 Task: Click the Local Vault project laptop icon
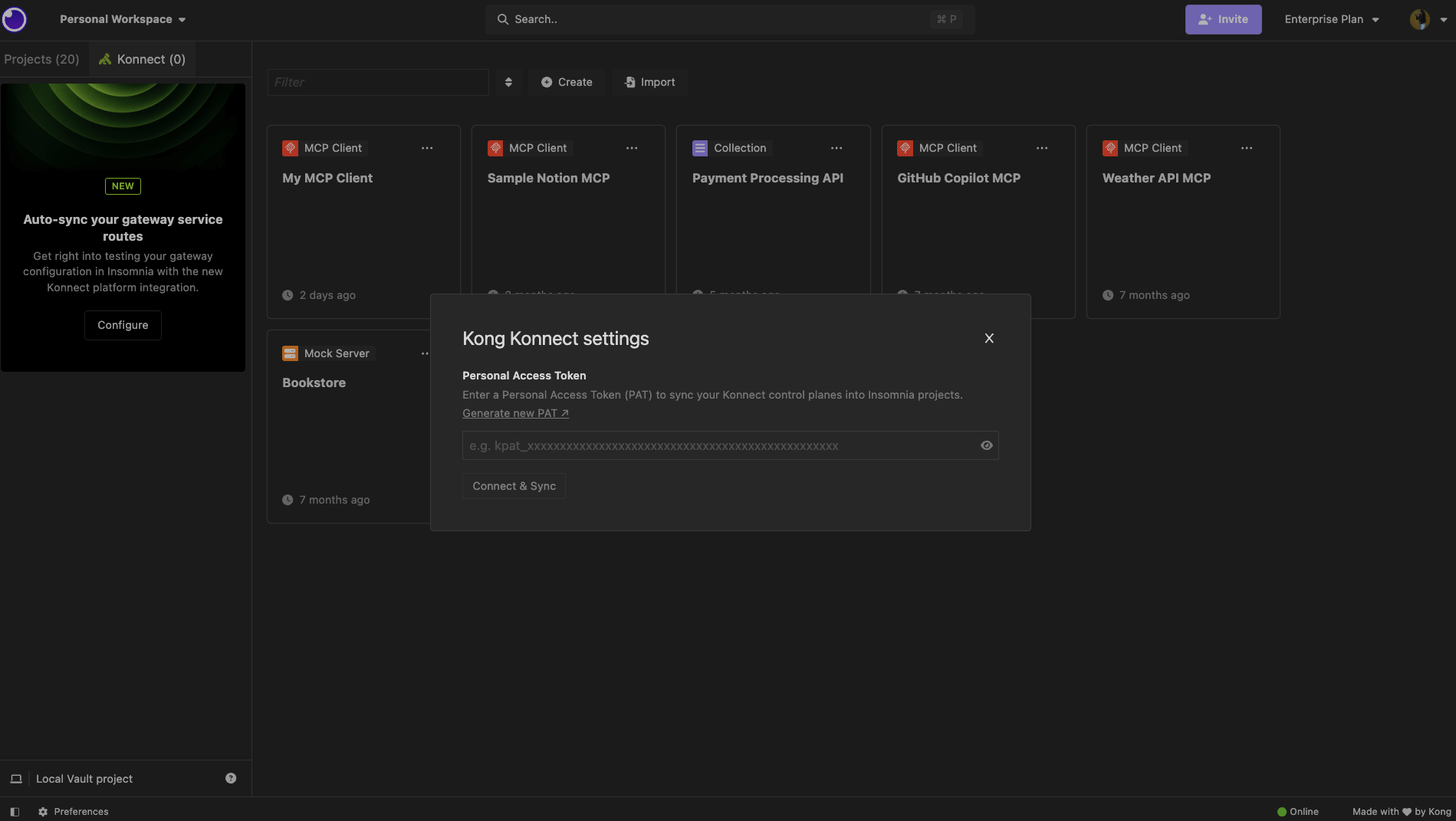coord(16,779)
